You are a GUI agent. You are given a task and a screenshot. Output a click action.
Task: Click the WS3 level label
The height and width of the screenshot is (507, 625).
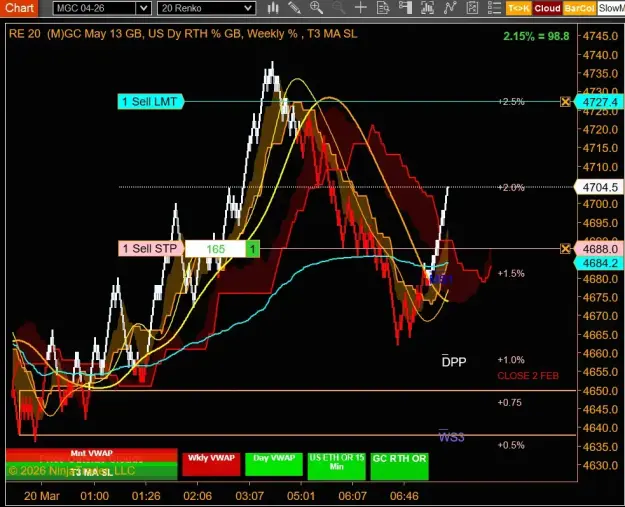pyautogui.click(x=451, y=436)
